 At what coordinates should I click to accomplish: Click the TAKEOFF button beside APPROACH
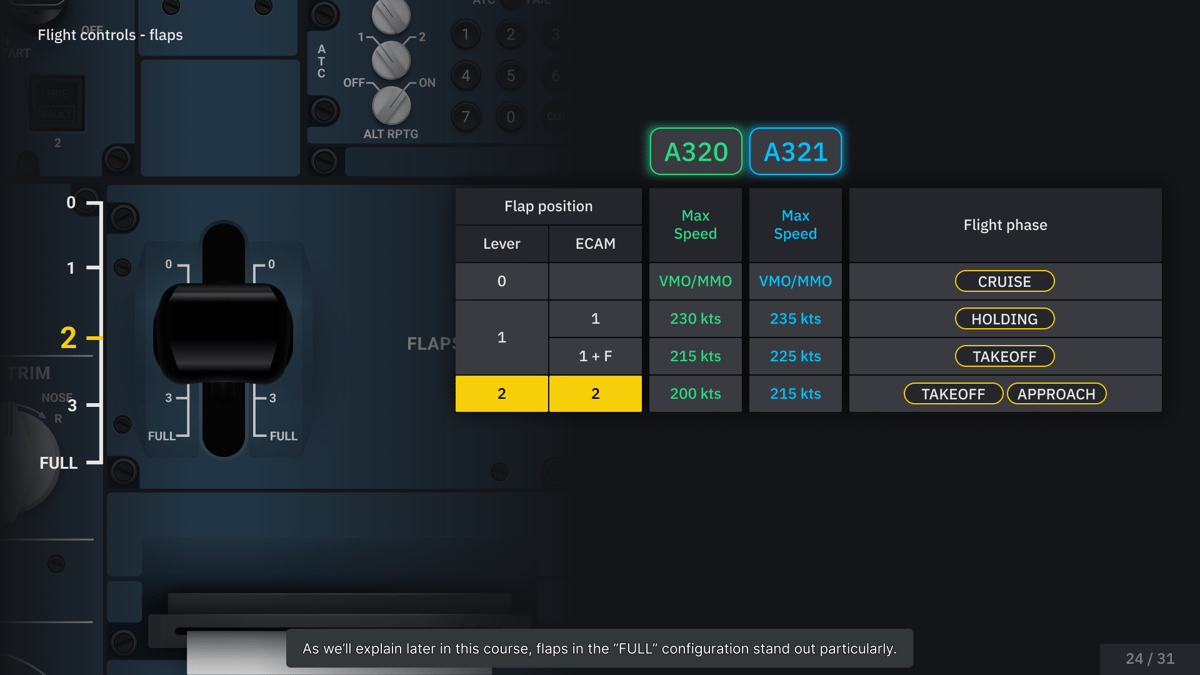coord(953,393)
